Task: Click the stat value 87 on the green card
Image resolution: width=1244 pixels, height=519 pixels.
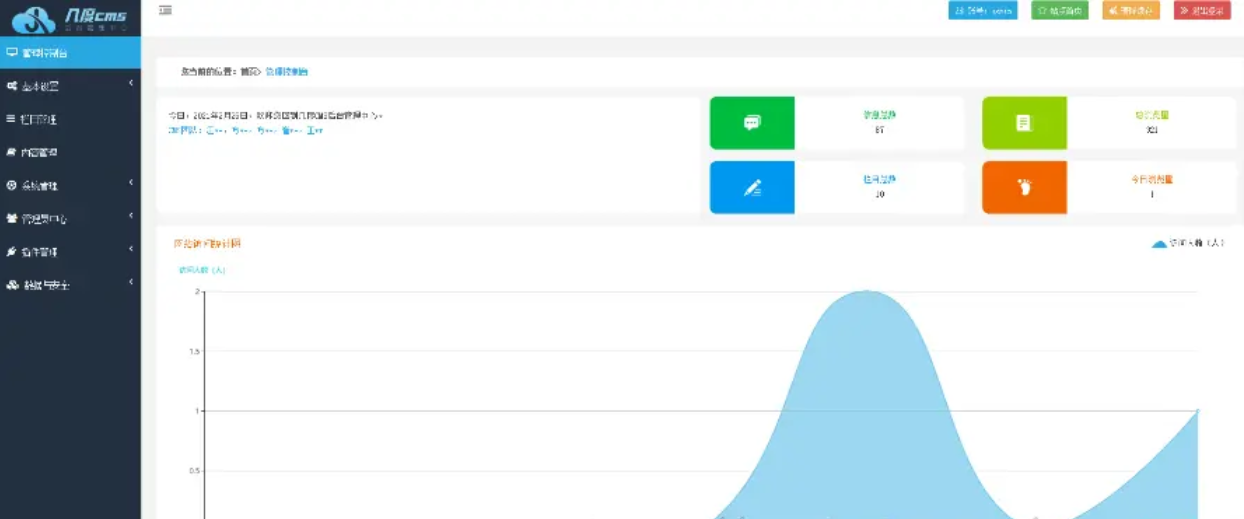Action: (879, 130)
